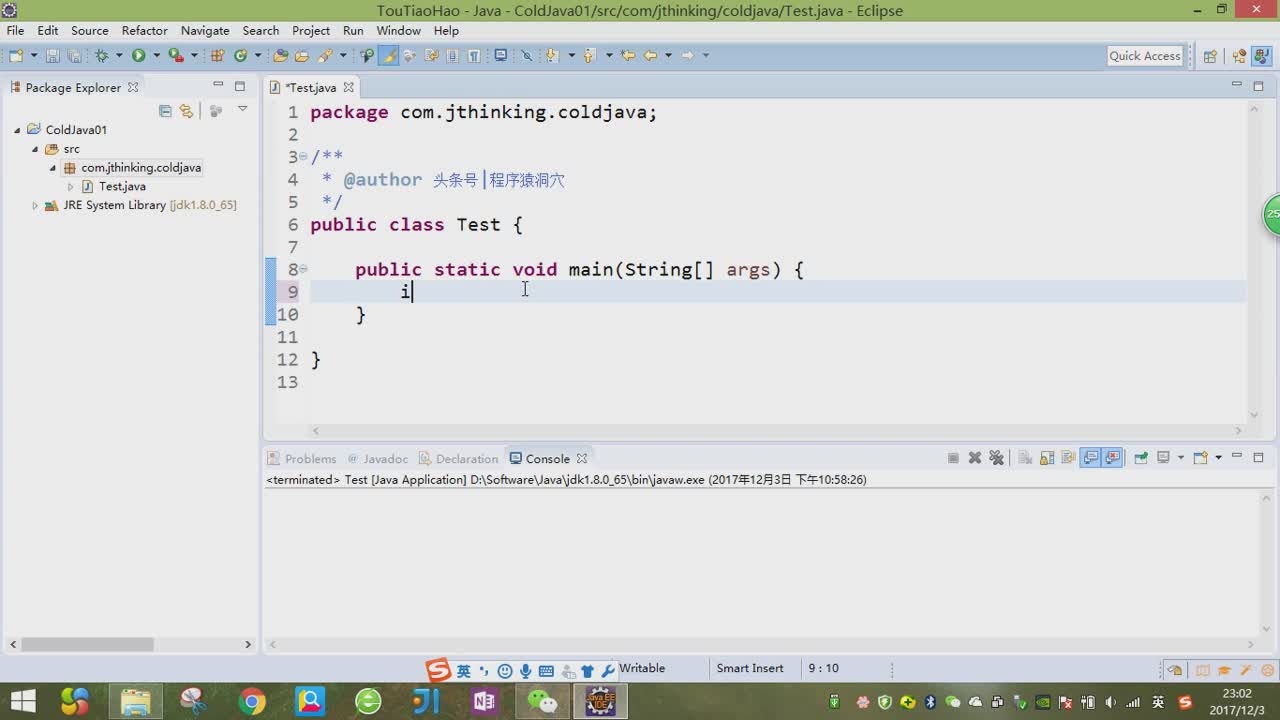The height and width of the screenshot is (720, 1280).
Task: Collapse the ColdJava01 project node
Action: click(18, 130)
